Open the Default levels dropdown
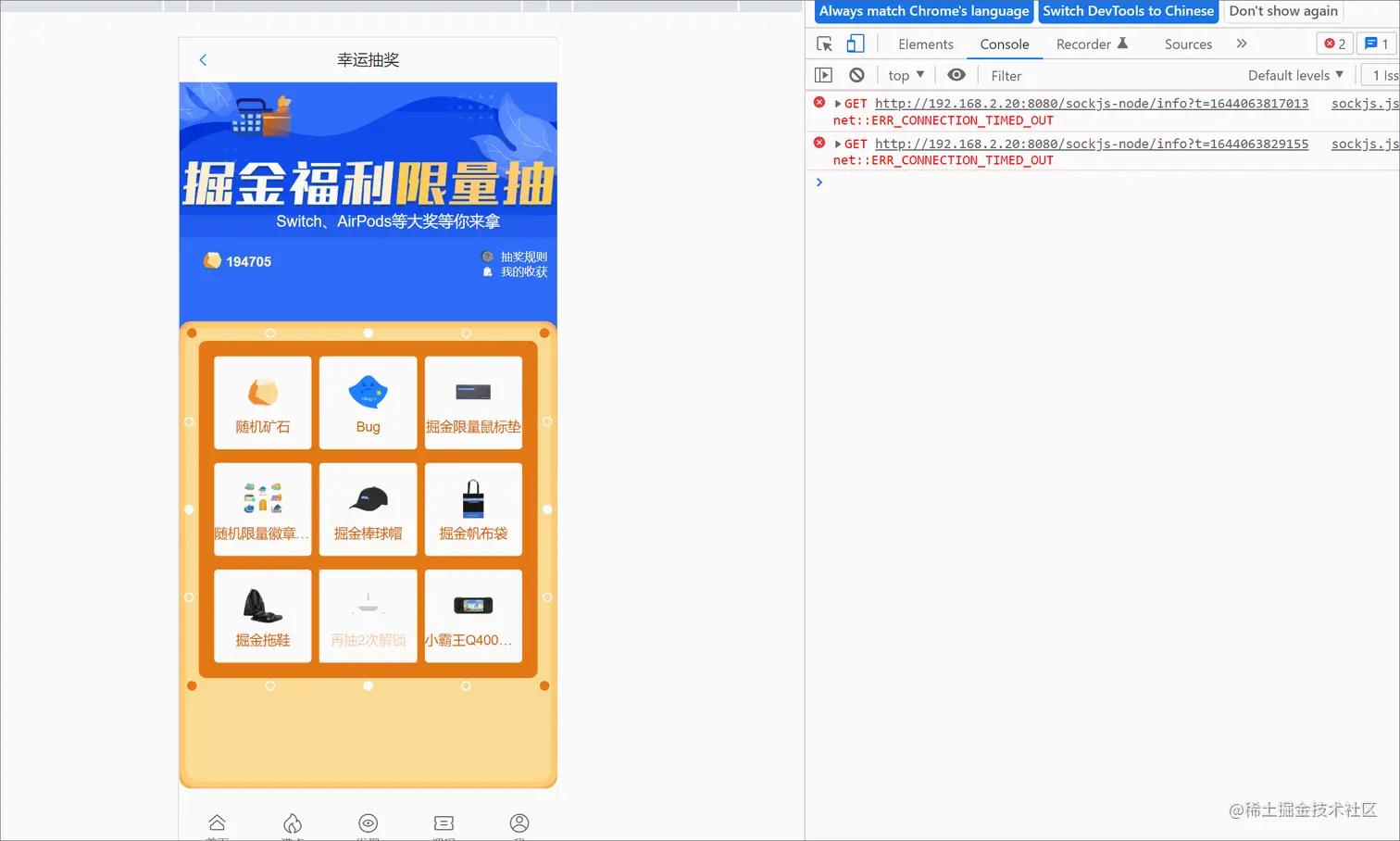 (x=1295, y=75)
